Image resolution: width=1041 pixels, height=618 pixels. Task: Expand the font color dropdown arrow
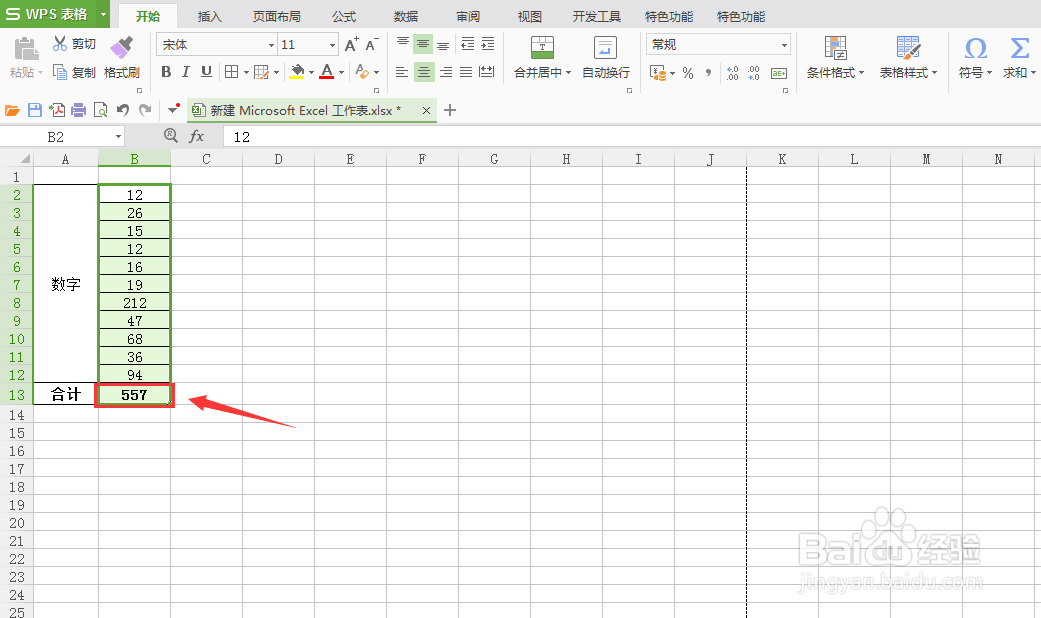tap(341, 72)
